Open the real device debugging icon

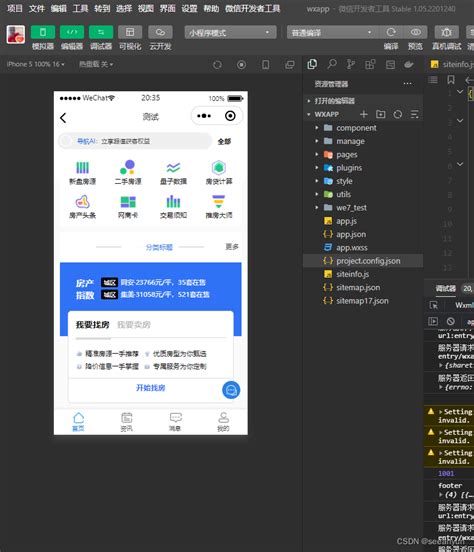pos(447,32)
